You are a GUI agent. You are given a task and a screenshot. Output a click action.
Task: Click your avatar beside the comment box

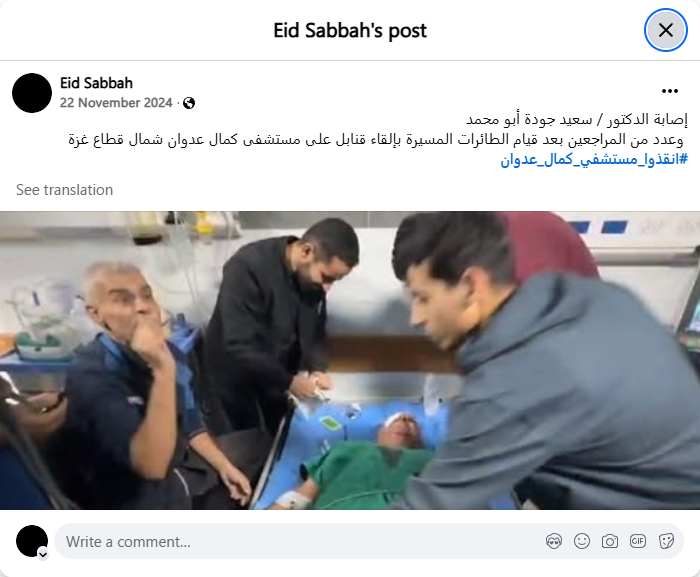coord(32,541)
